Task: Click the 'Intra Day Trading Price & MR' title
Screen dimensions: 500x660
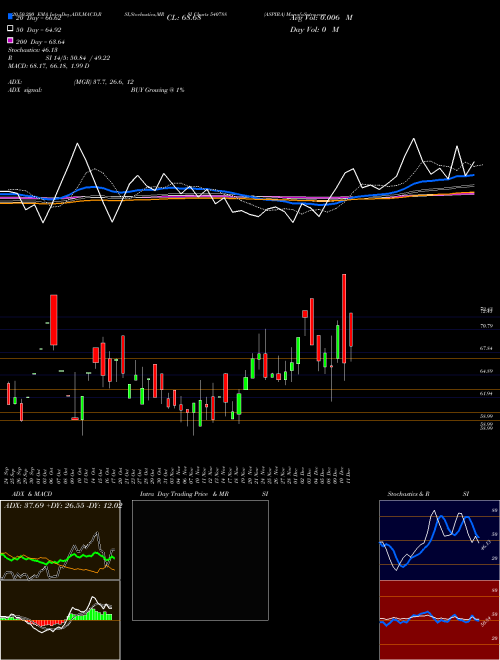Action: tap(184, 494)
